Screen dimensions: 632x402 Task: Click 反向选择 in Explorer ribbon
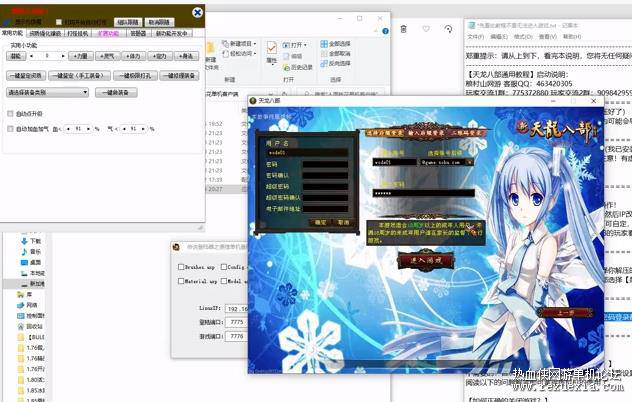[335, 63]
